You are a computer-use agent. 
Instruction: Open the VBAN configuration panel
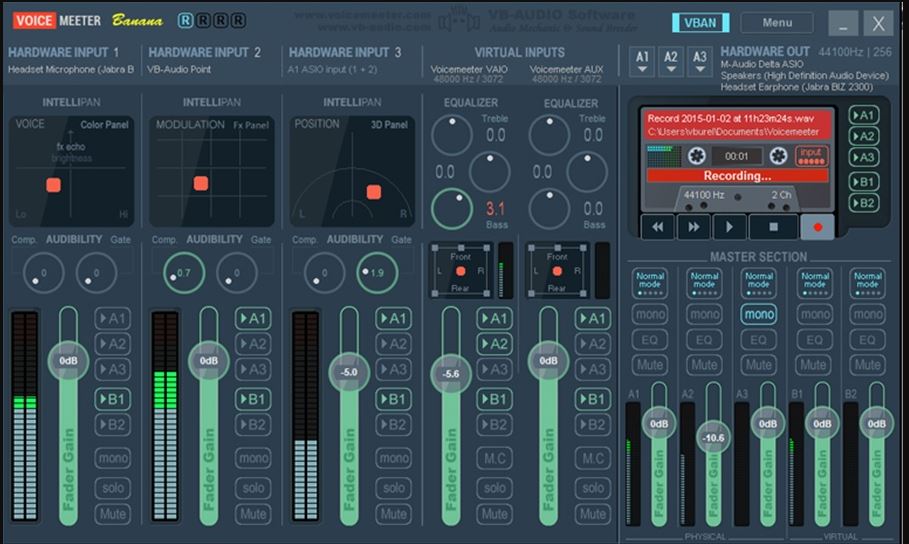700,23
